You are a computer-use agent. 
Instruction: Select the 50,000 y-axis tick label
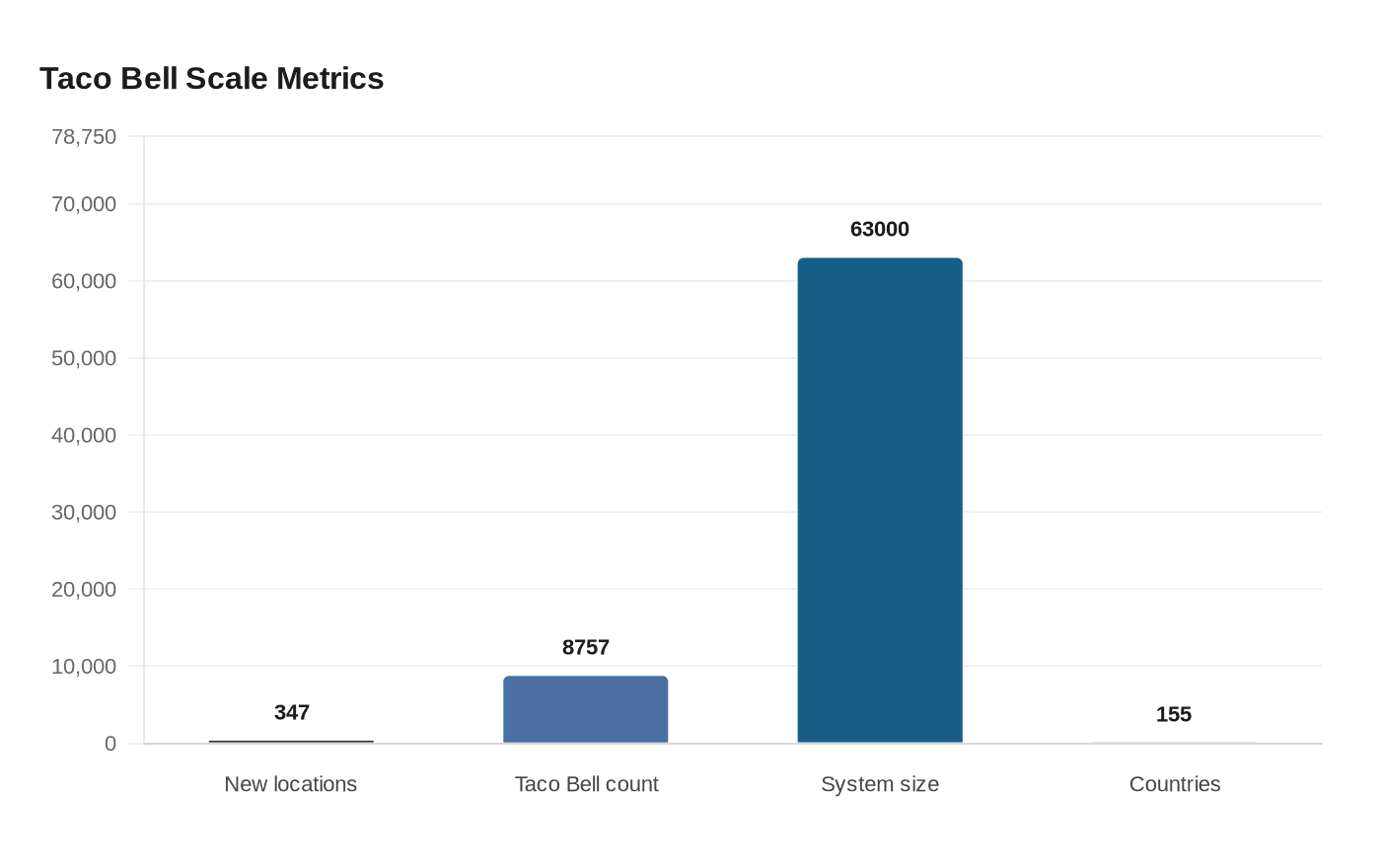point(83,358)
